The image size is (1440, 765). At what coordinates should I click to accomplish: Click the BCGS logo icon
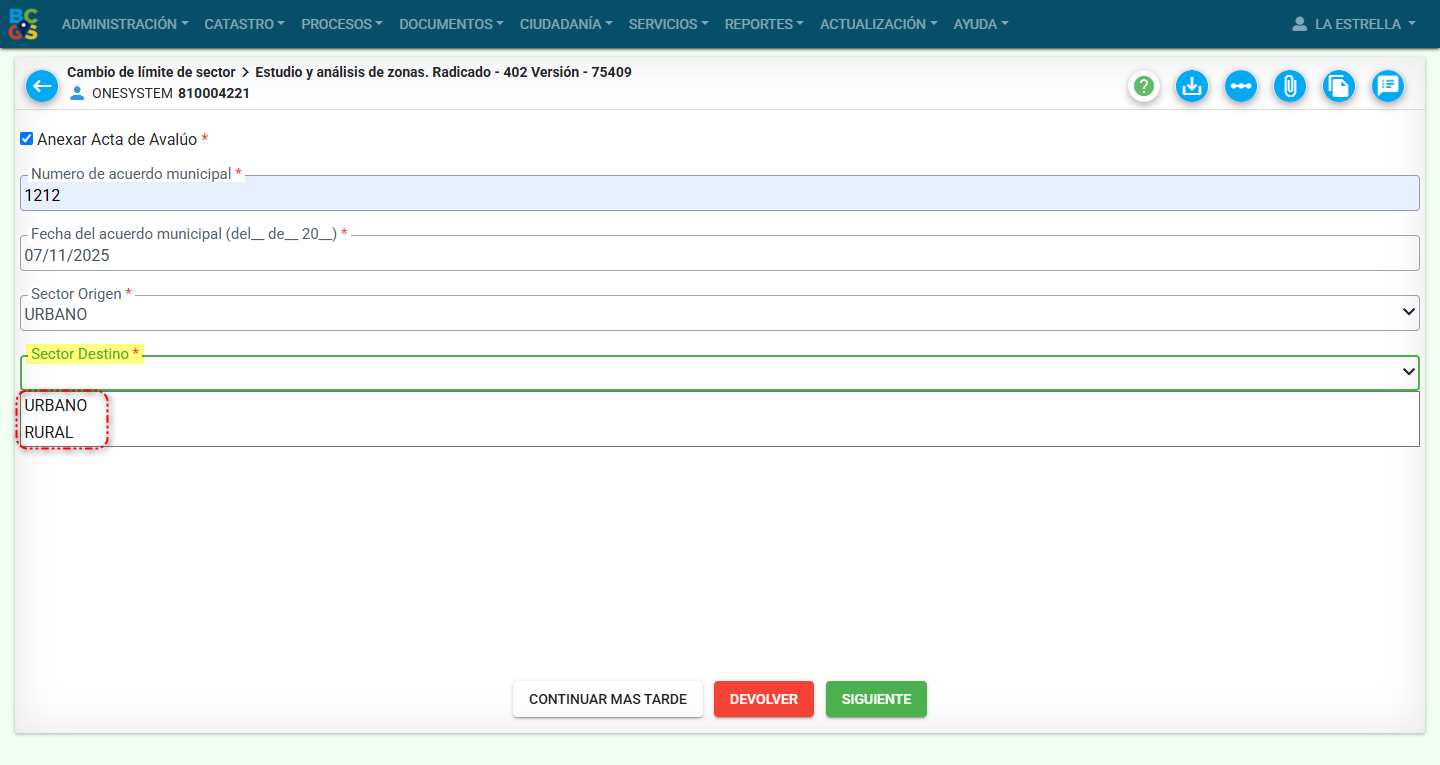pyautogui.click(x=23, y=24)
